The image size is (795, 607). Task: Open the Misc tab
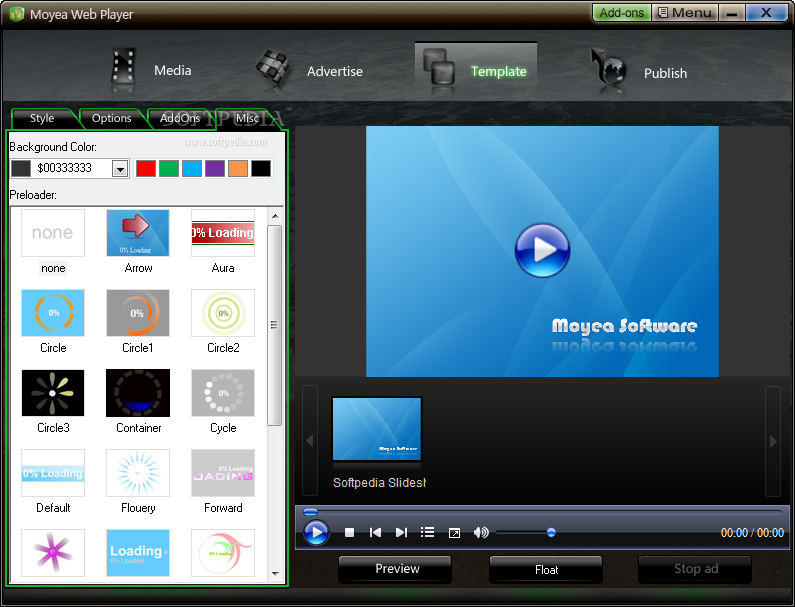[x=247, y=118]
